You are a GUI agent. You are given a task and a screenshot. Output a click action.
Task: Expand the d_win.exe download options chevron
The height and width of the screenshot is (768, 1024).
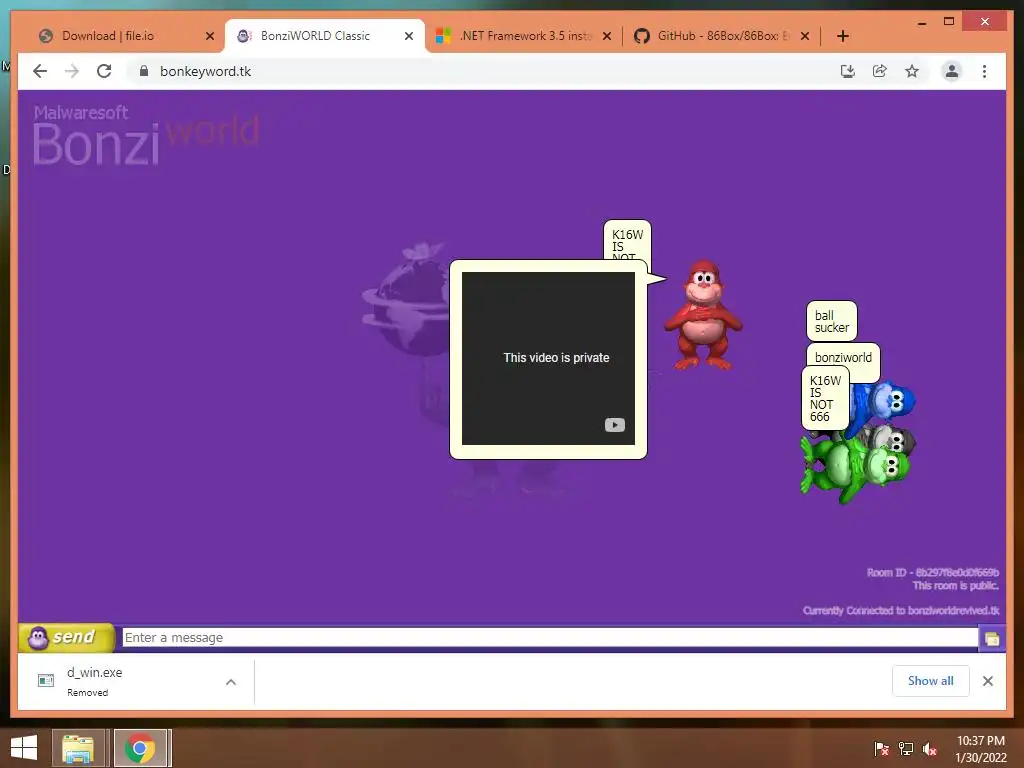(231, 682)
